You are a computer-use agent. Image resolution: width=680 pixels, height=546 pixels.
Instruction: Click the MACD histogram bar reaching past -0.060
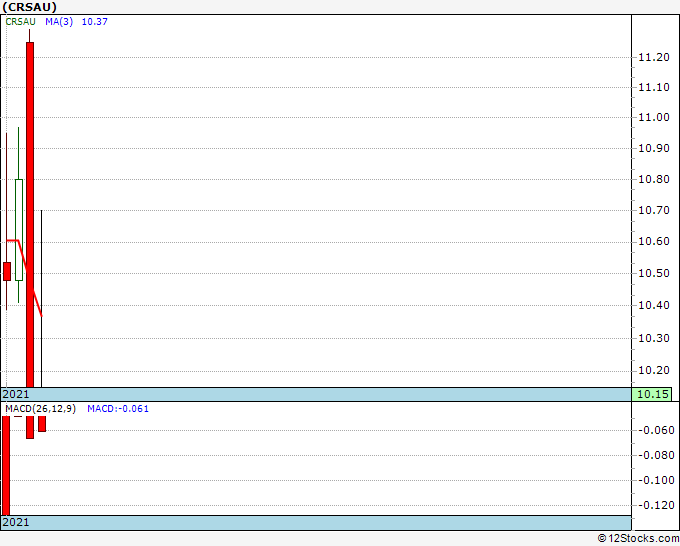pos(30,427)
